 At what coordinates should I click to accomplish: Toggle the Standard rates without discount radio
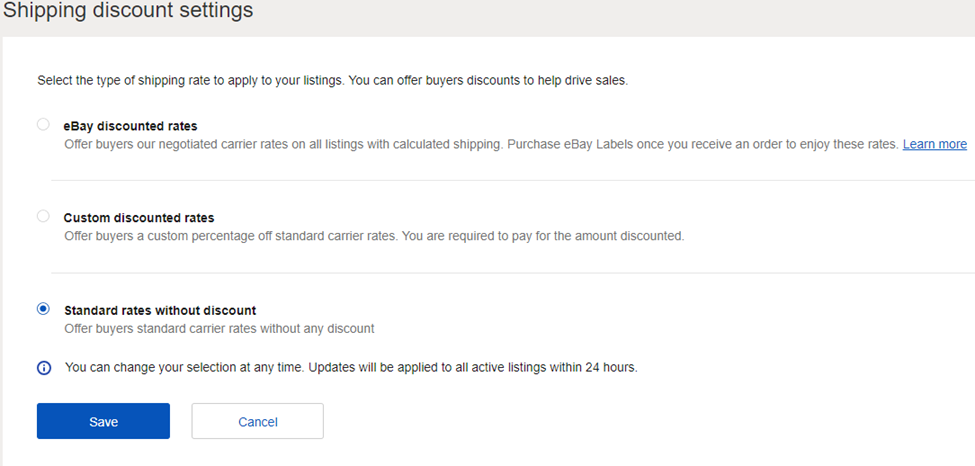(43, 309)
